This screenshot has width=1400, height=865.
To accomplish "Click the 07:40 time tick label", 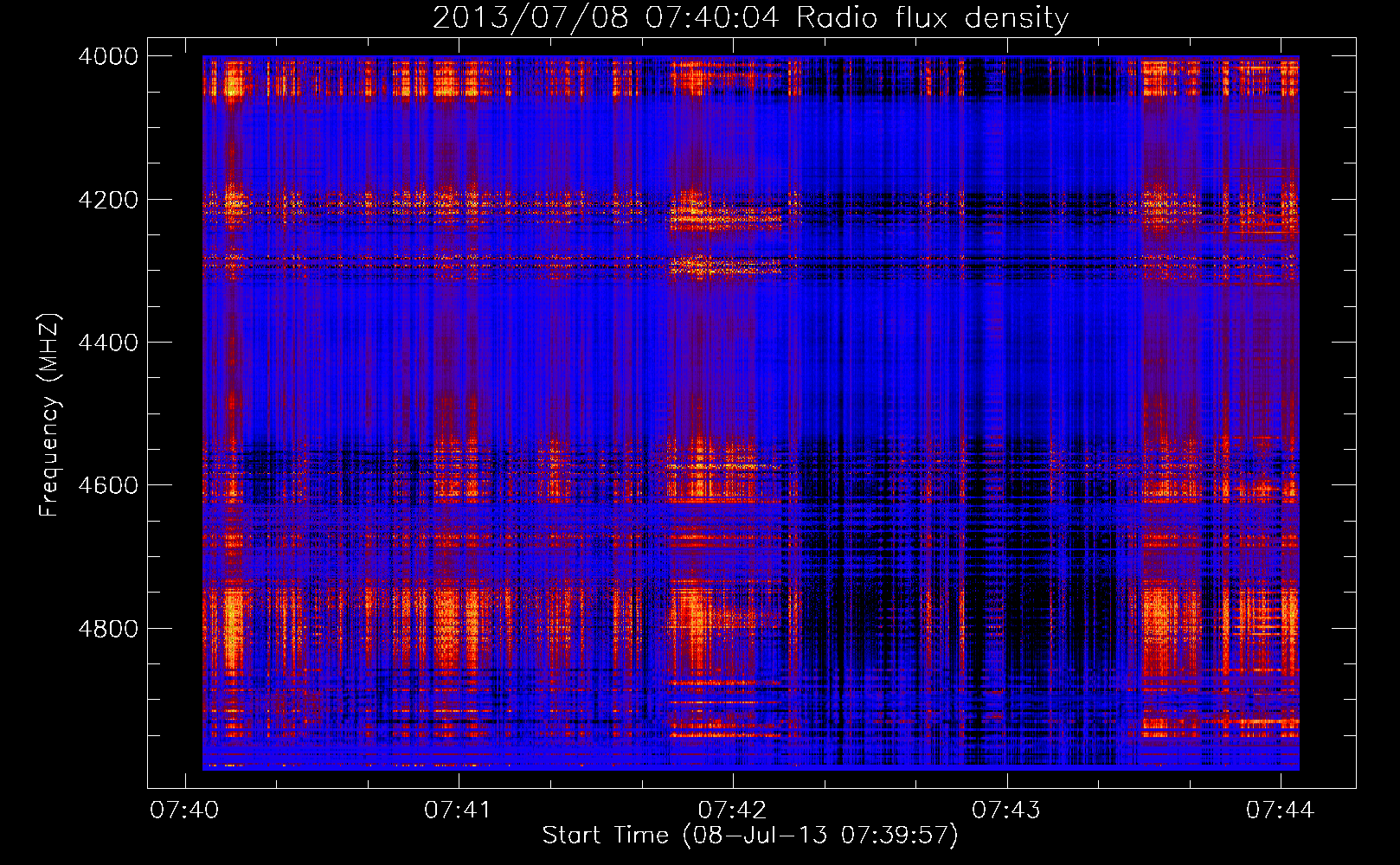I will click(184, 811).
